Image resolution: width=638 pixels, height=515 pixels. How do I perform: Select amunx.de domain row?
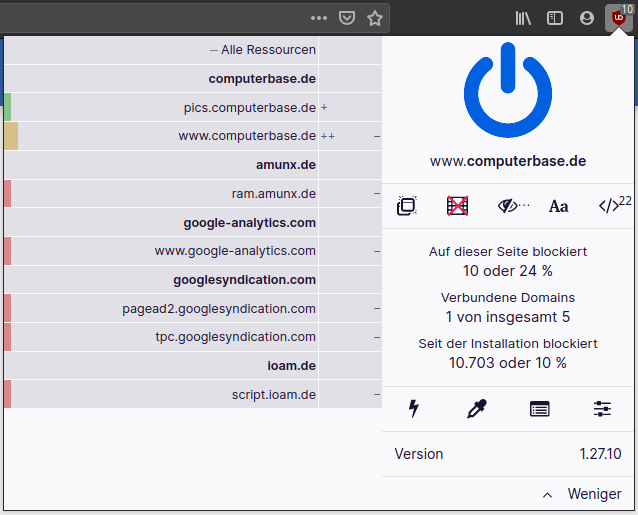coord(161,165)
